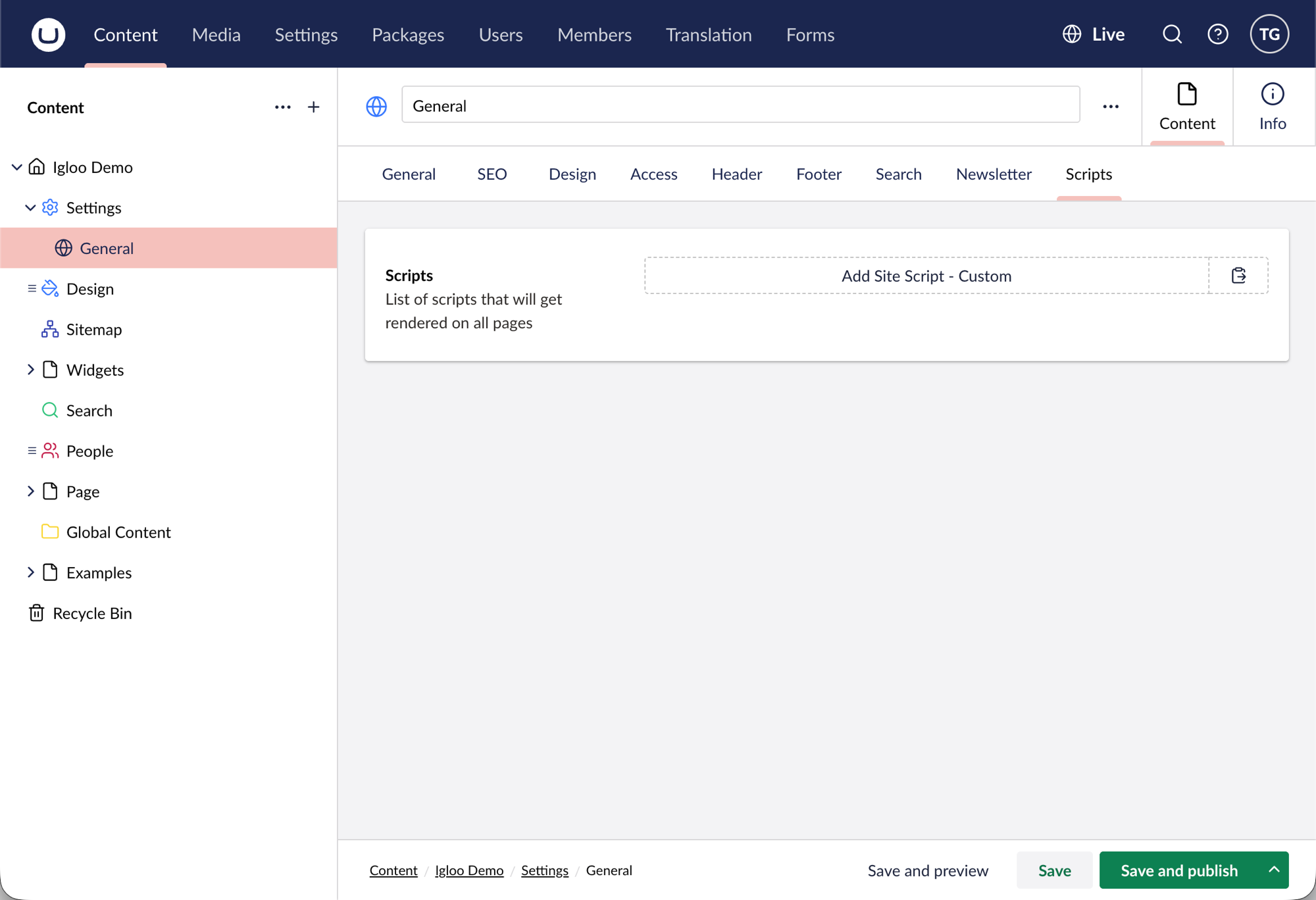Open the Settings section in top nav

(x=306, y=34)
